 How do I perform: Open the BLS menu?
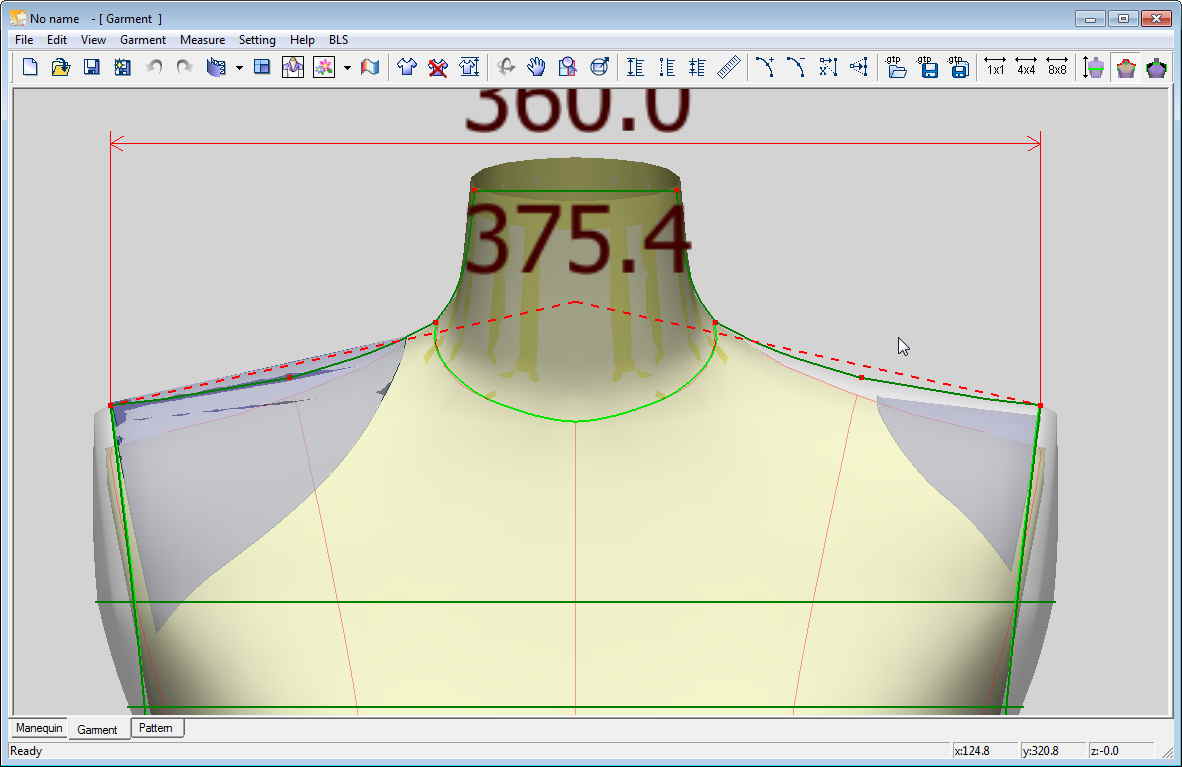339,40
